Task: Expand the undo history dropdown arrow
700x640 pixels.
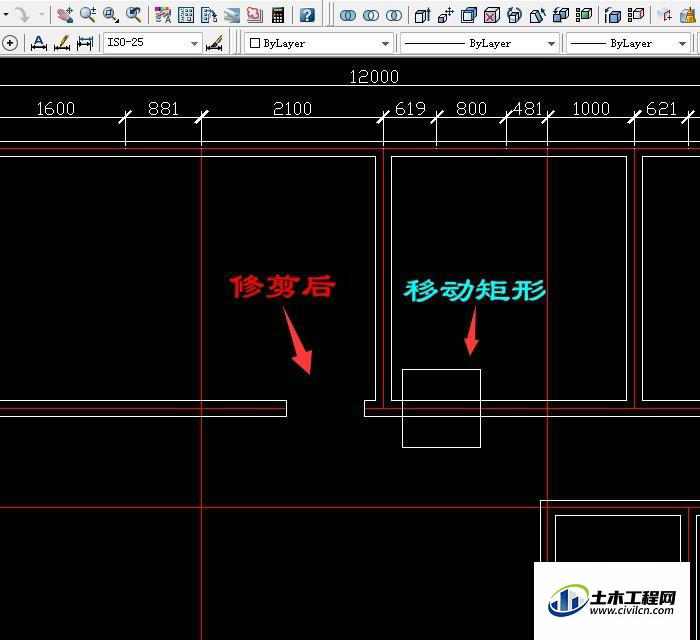Action: (6, 14)
